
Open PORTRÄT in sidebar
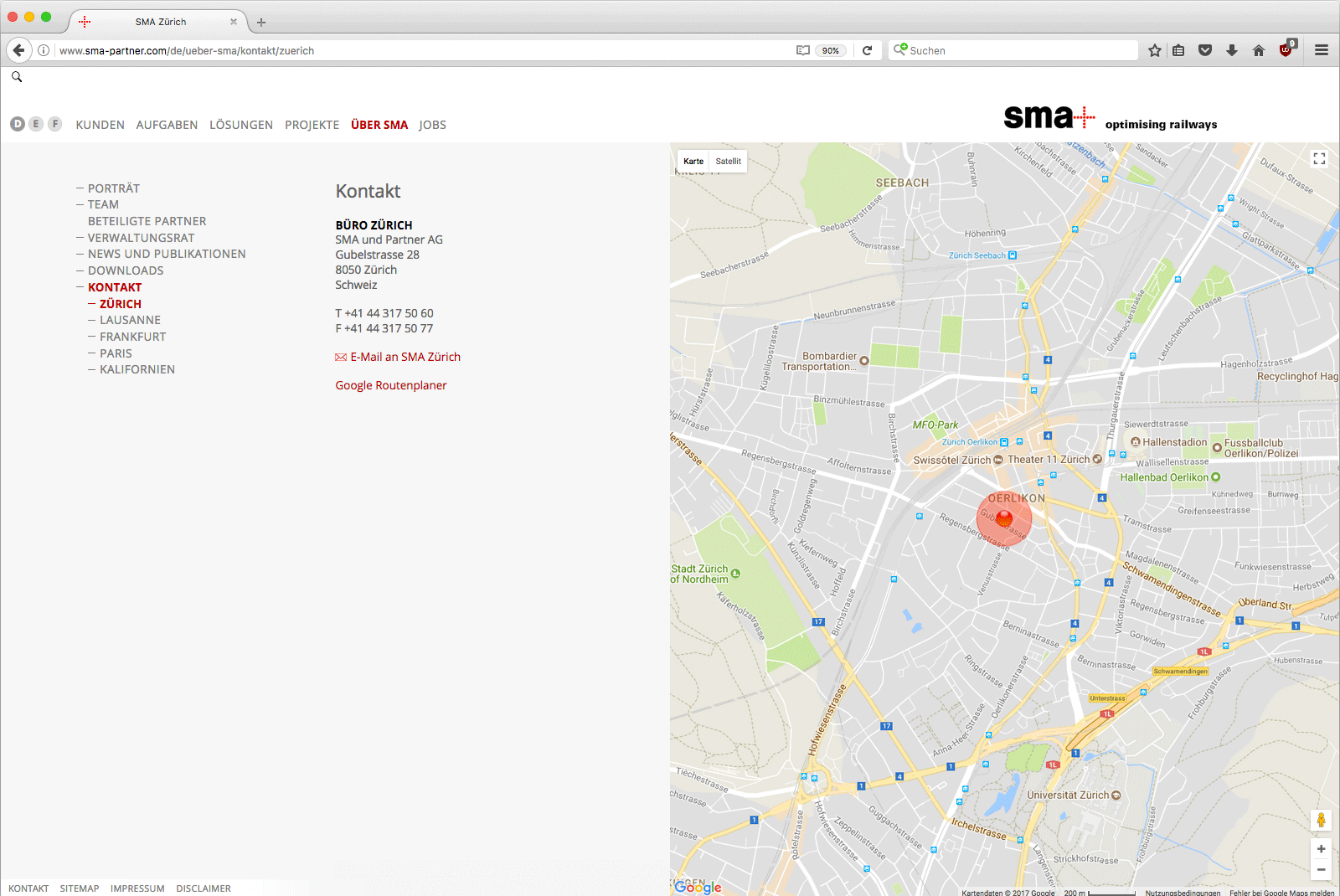[114, 188]
